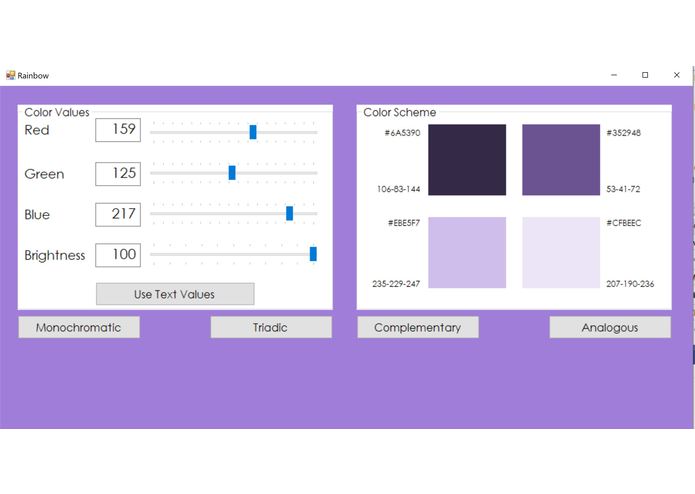Click the Blue value input field
The image size is (695, 494).
pos(118,214)
